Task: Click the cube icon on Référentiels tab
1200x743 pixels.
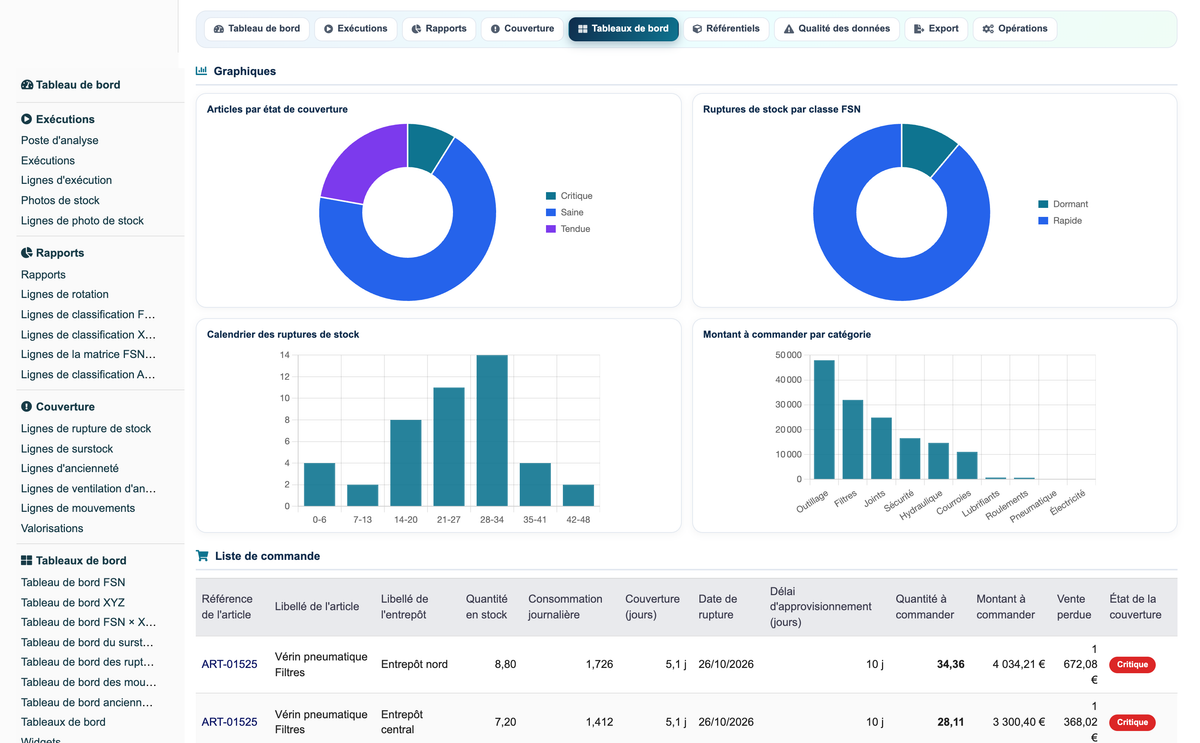Action: click(x=697, y=29)
